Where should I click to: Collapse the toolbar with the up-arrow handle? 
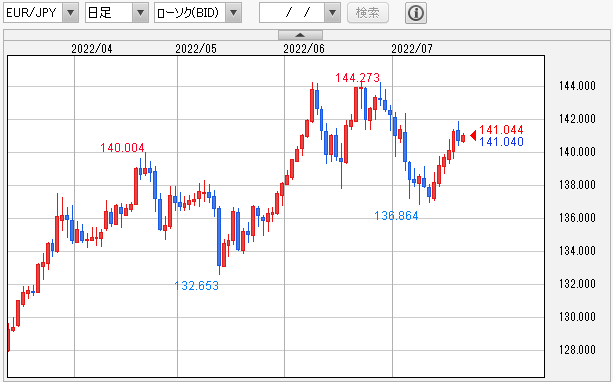point(300,35)
